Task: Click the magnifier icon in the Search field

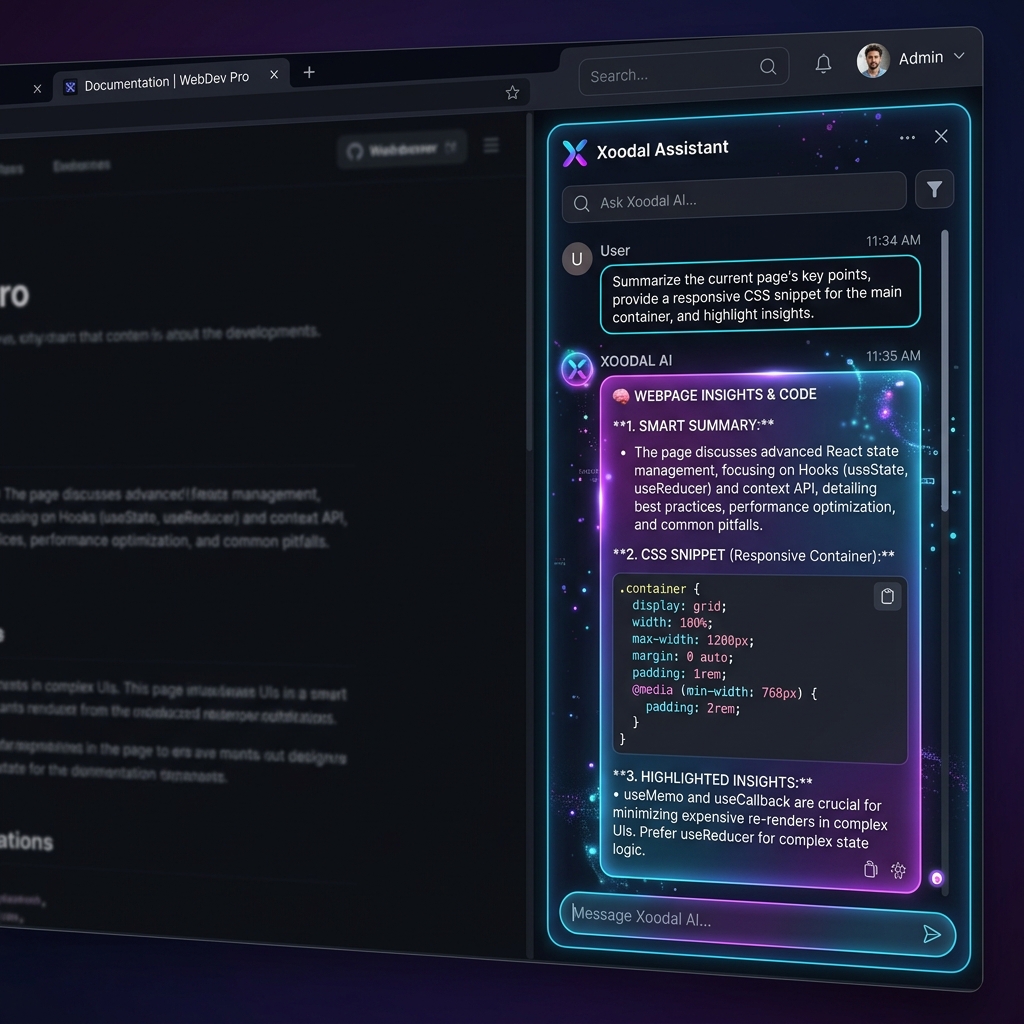Action: (x=768, y=66)
